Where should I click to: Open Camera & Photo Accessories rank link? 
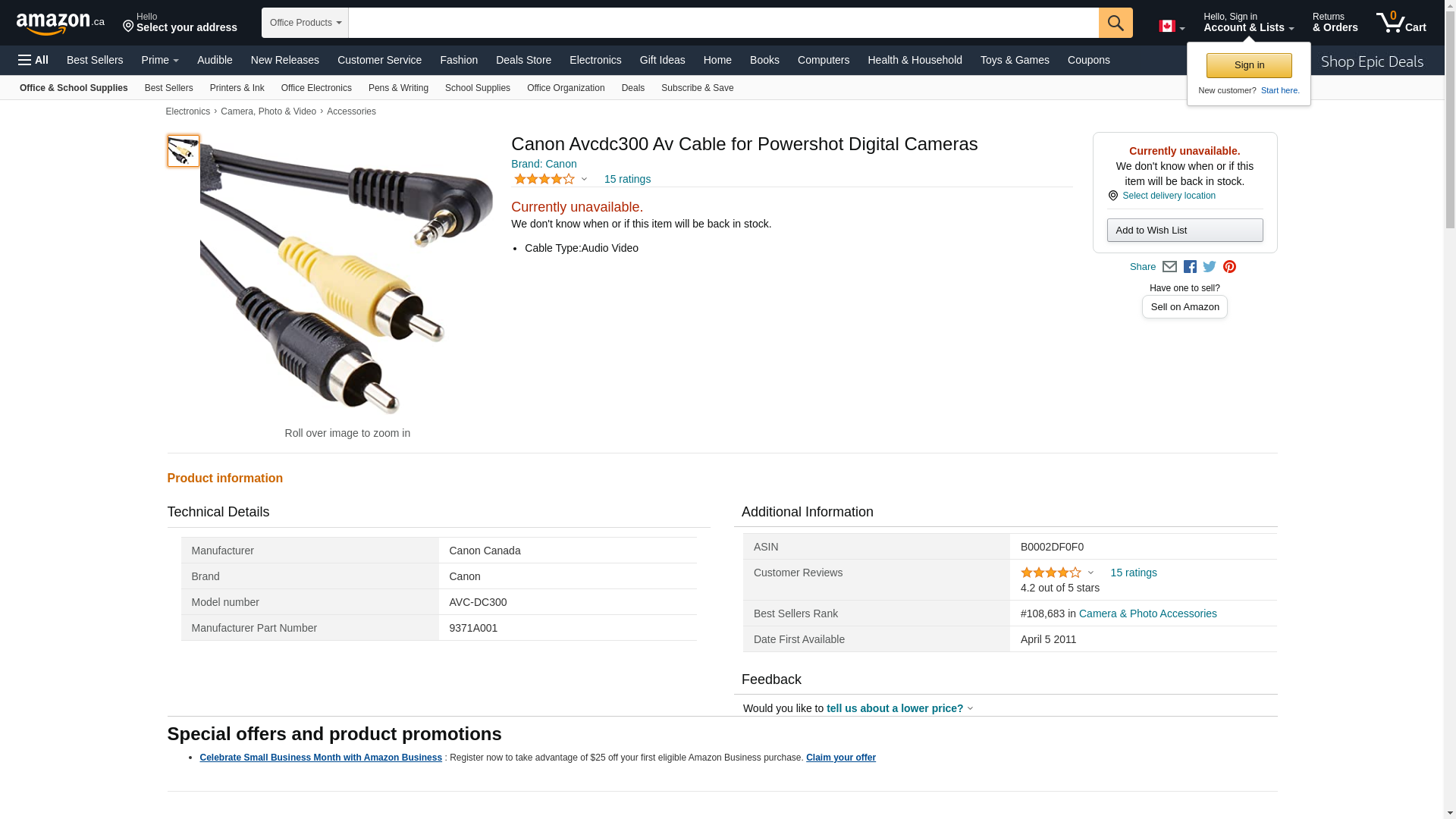tap(1147, 613)
